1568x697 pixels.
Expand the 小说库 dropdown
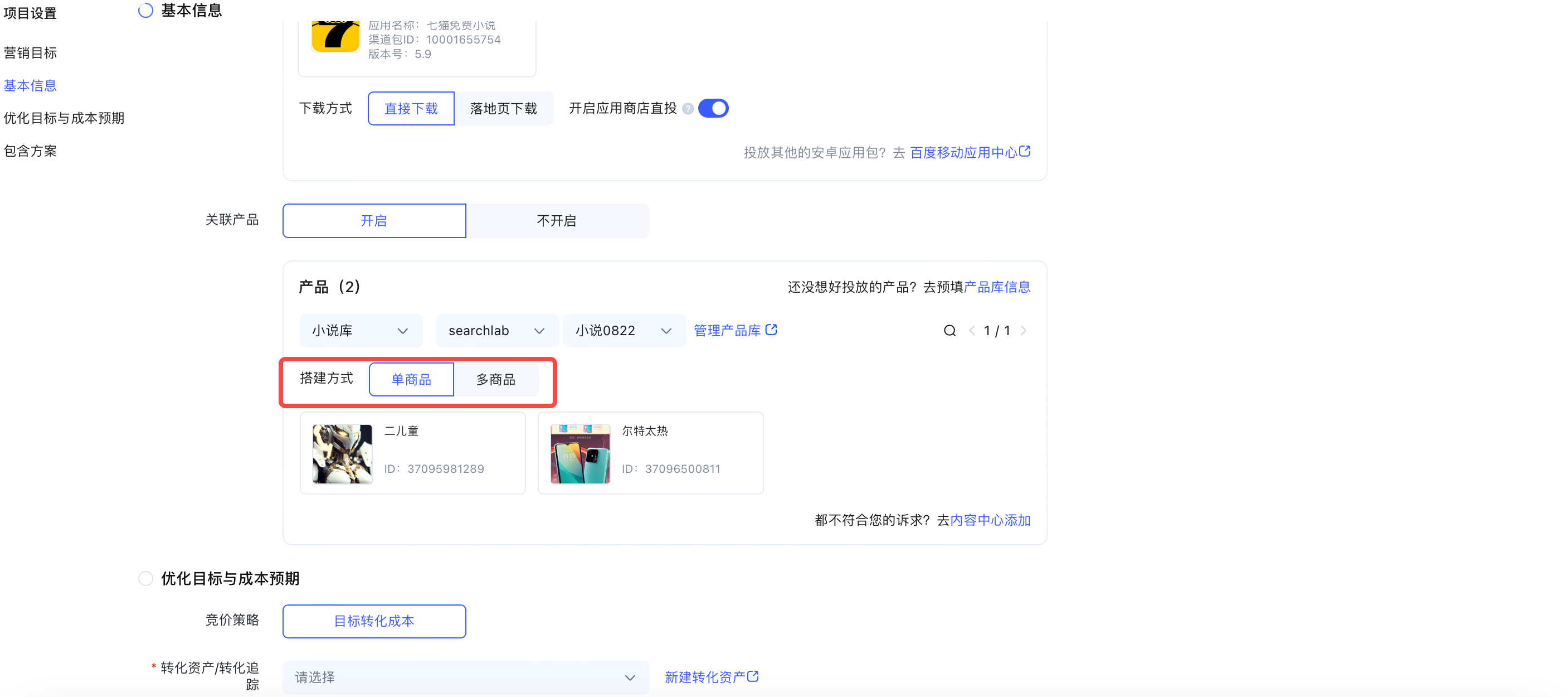361,330
